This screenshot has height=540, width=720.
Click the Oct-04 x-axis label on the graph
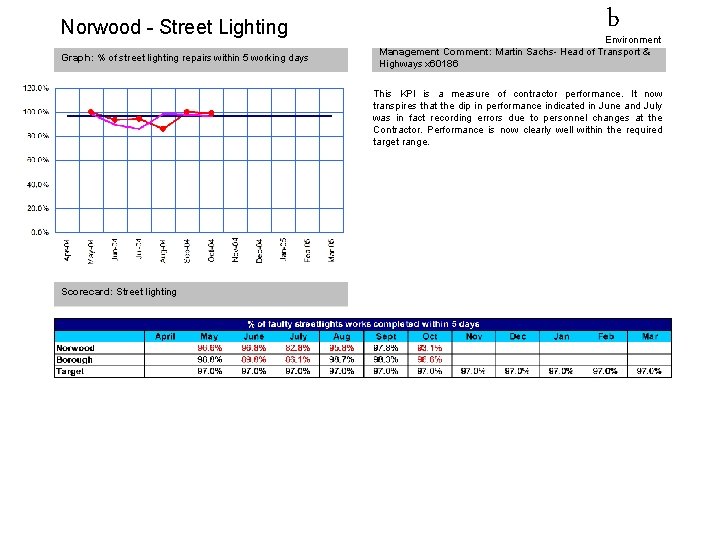[x=211, y=250]
